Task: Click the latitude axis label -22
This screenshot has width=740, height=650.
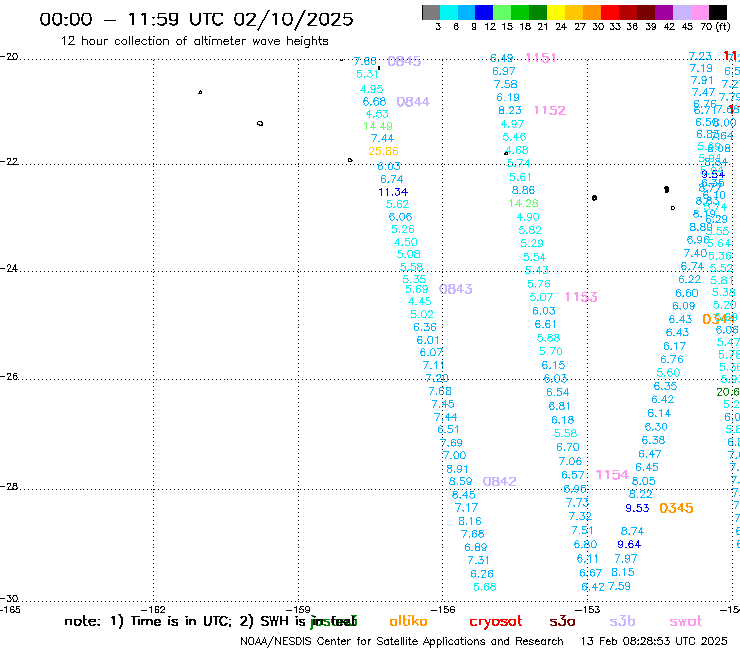Action: click(x=9, y=161)
